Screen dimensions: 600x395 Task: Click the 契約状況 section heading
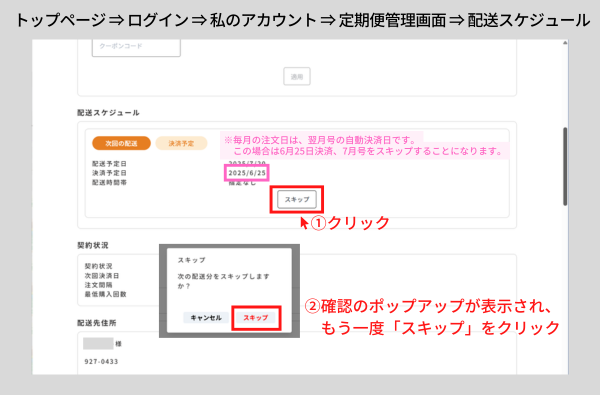(x=93, y=245)
